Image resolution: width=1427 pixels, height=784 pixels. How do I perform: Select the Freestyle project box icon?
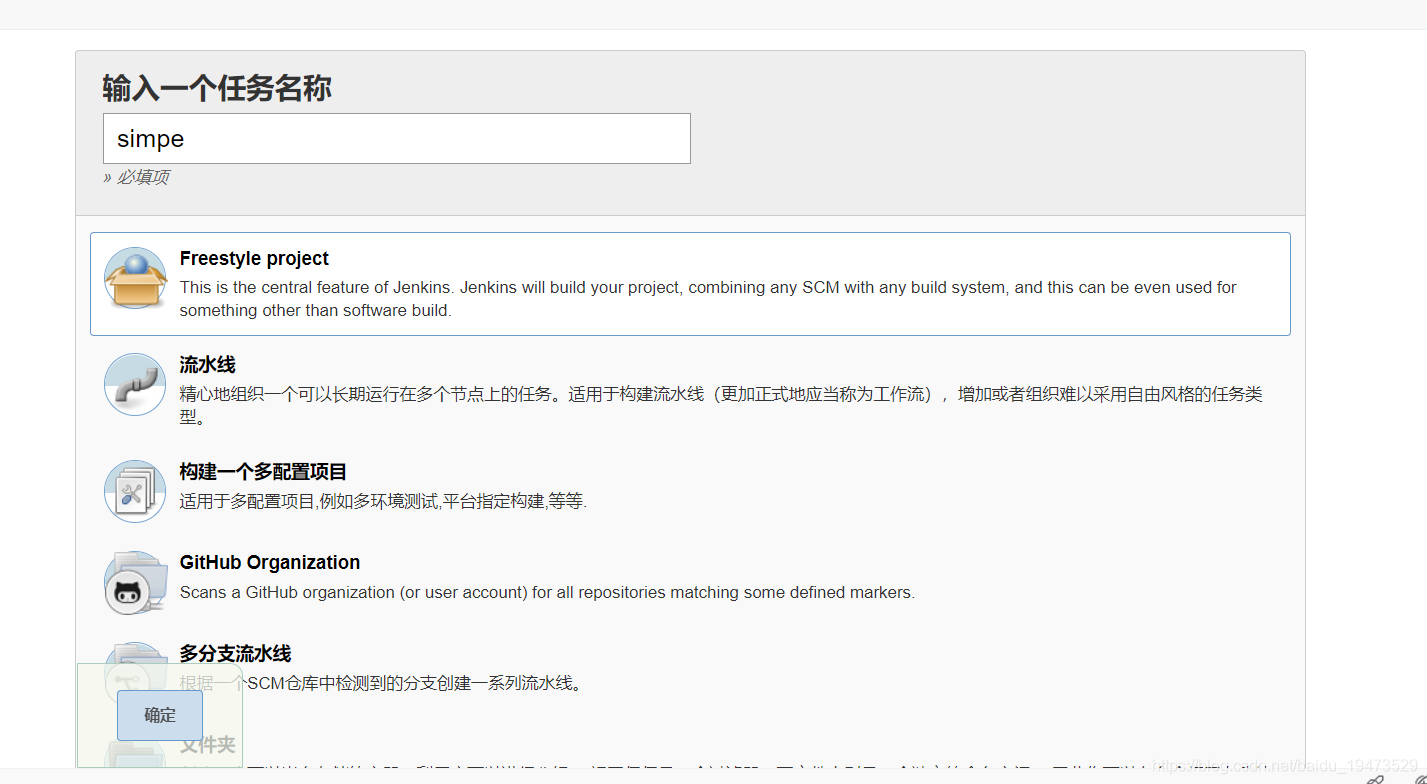pos(135,279)
